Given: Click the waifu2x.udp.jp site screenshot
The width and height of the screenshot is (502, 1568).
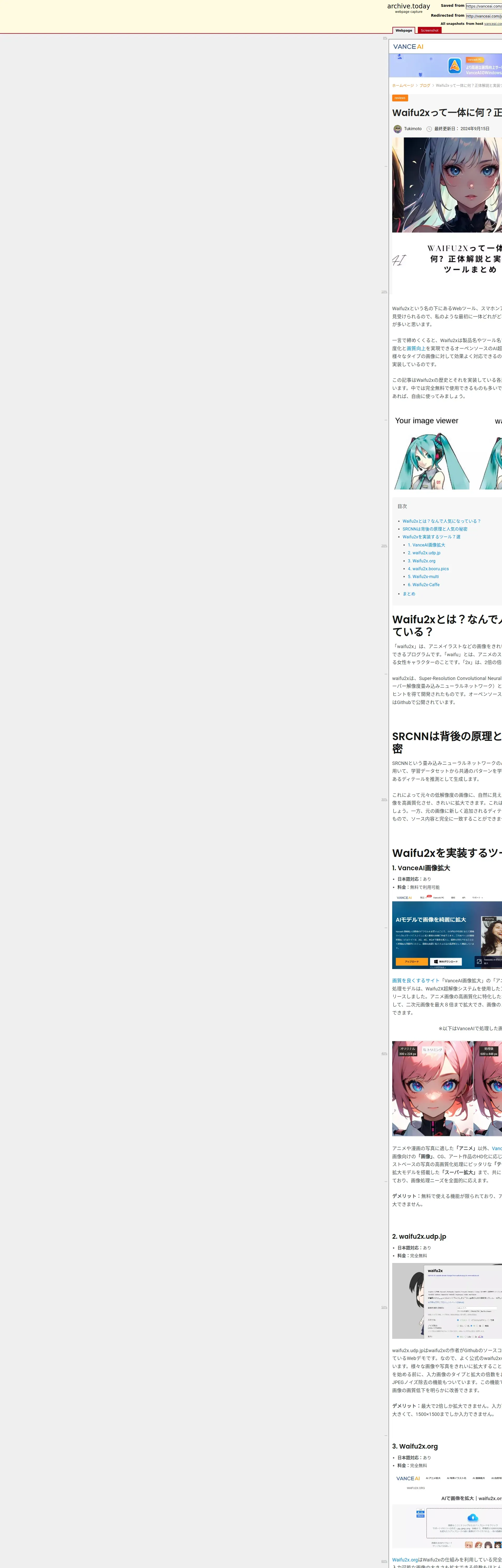Looking at the screenshot, I should 447,1301.
